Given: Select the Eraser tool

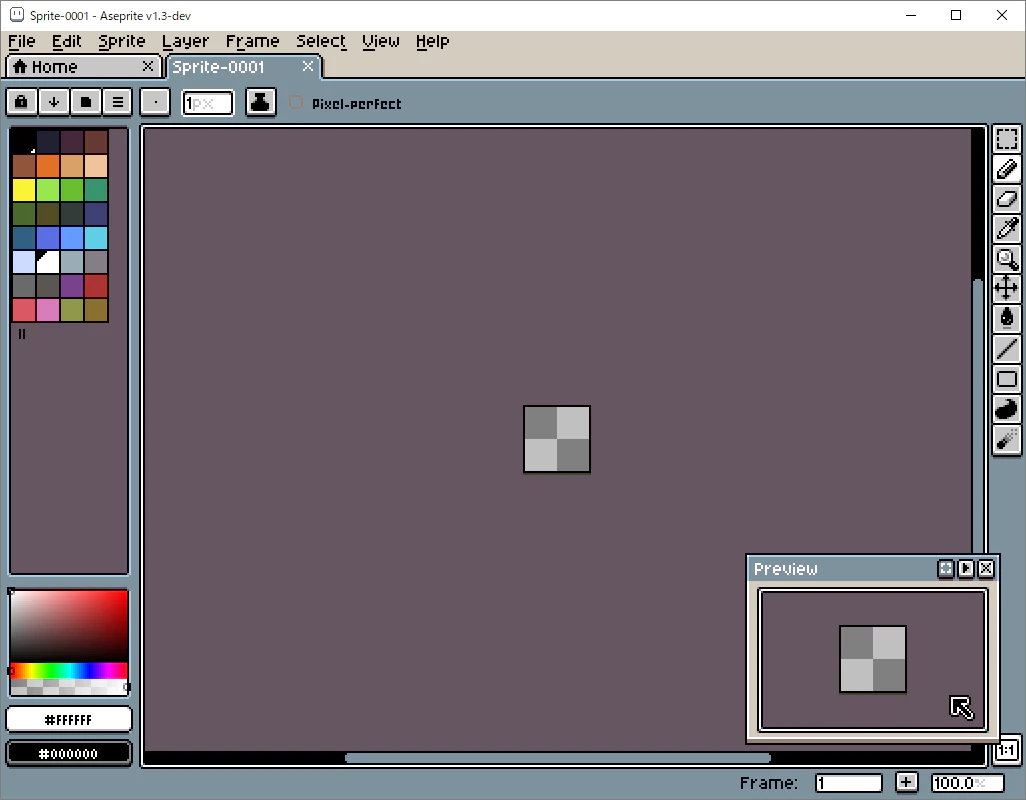Looking at the screenshot, I should pyautogui.click(x=1006, y=199).
